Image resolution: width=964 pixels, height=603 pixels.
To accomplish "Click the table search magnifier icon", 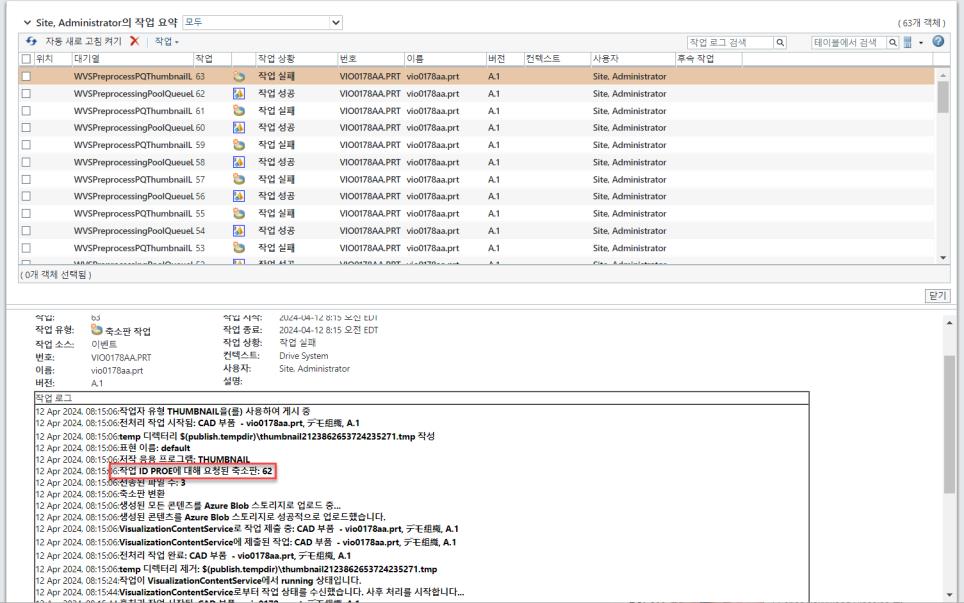I will click(x=892, y=42).
